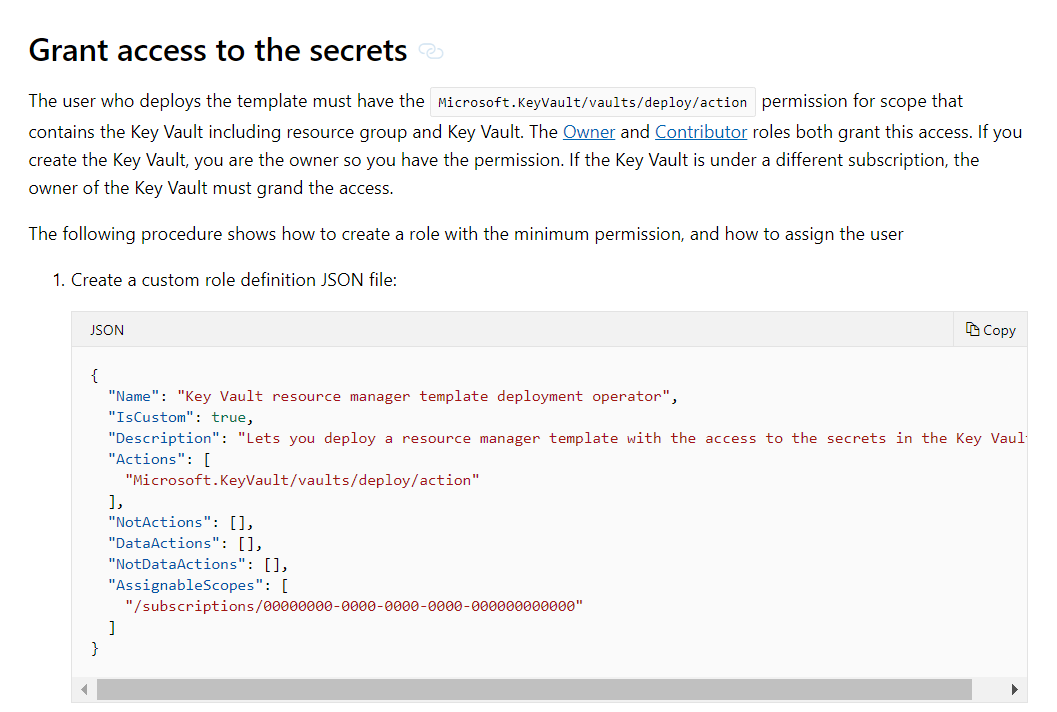This screenshot has height=712, width=1057.
Task: Copy the JSON code block
Action: click(990, 330)
